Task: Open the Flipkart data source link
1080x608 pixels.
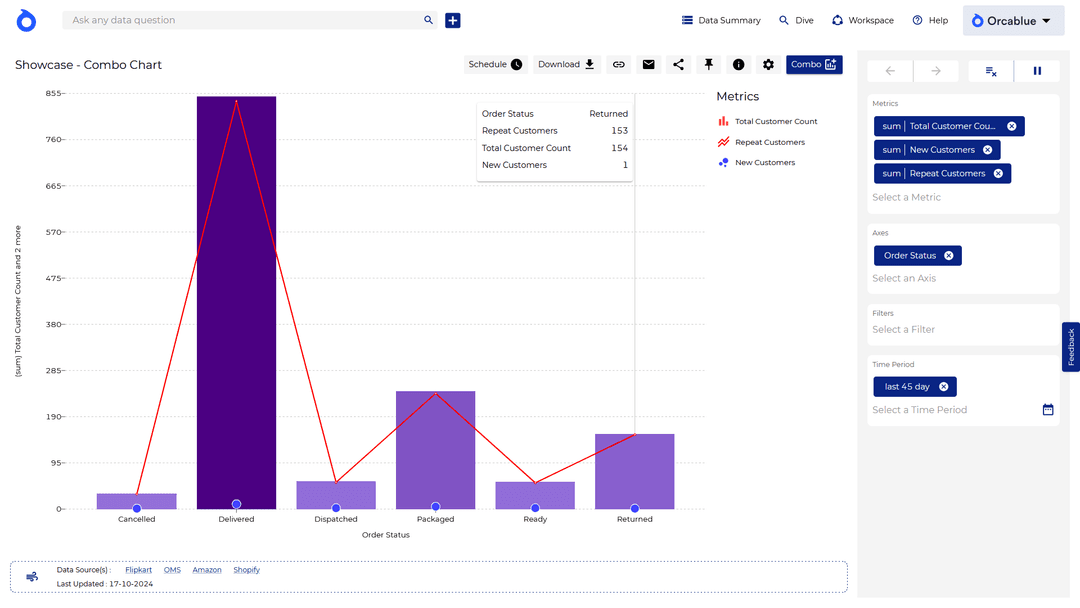Action: [138, 570]
